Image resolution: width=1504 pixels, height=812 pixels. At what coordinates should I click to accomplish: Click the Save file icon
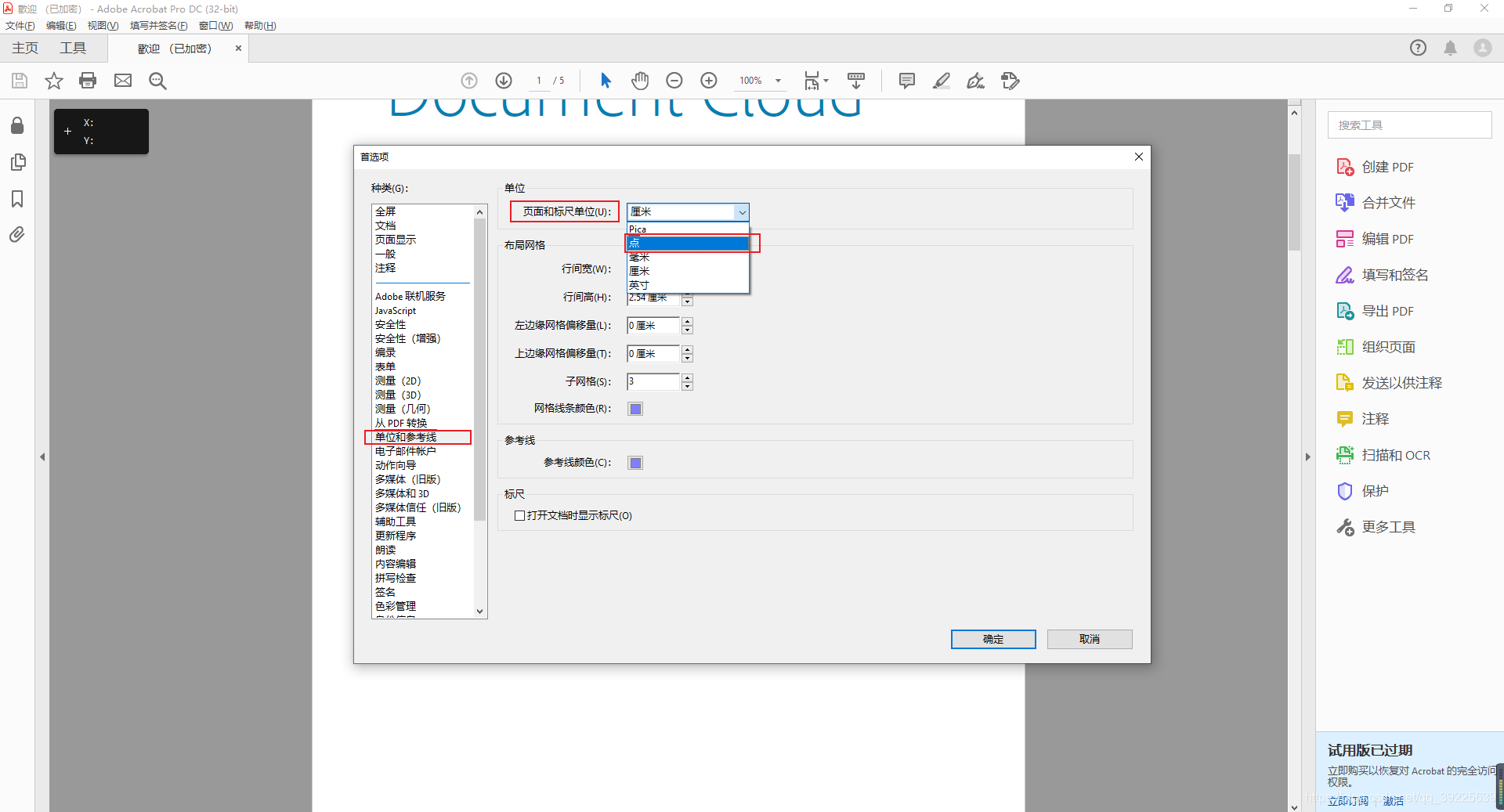pos(20,81)
